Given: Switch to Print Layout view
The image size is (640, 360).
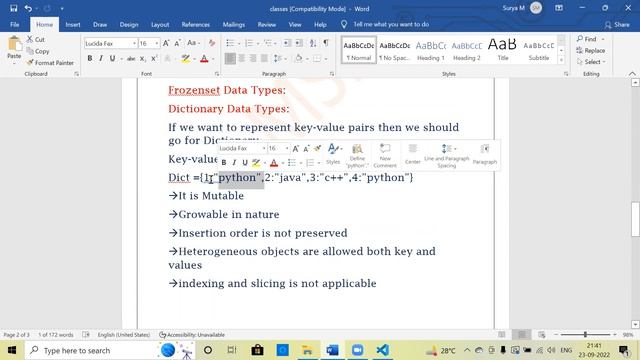Looking at the screenshot, I should [522, 335].
